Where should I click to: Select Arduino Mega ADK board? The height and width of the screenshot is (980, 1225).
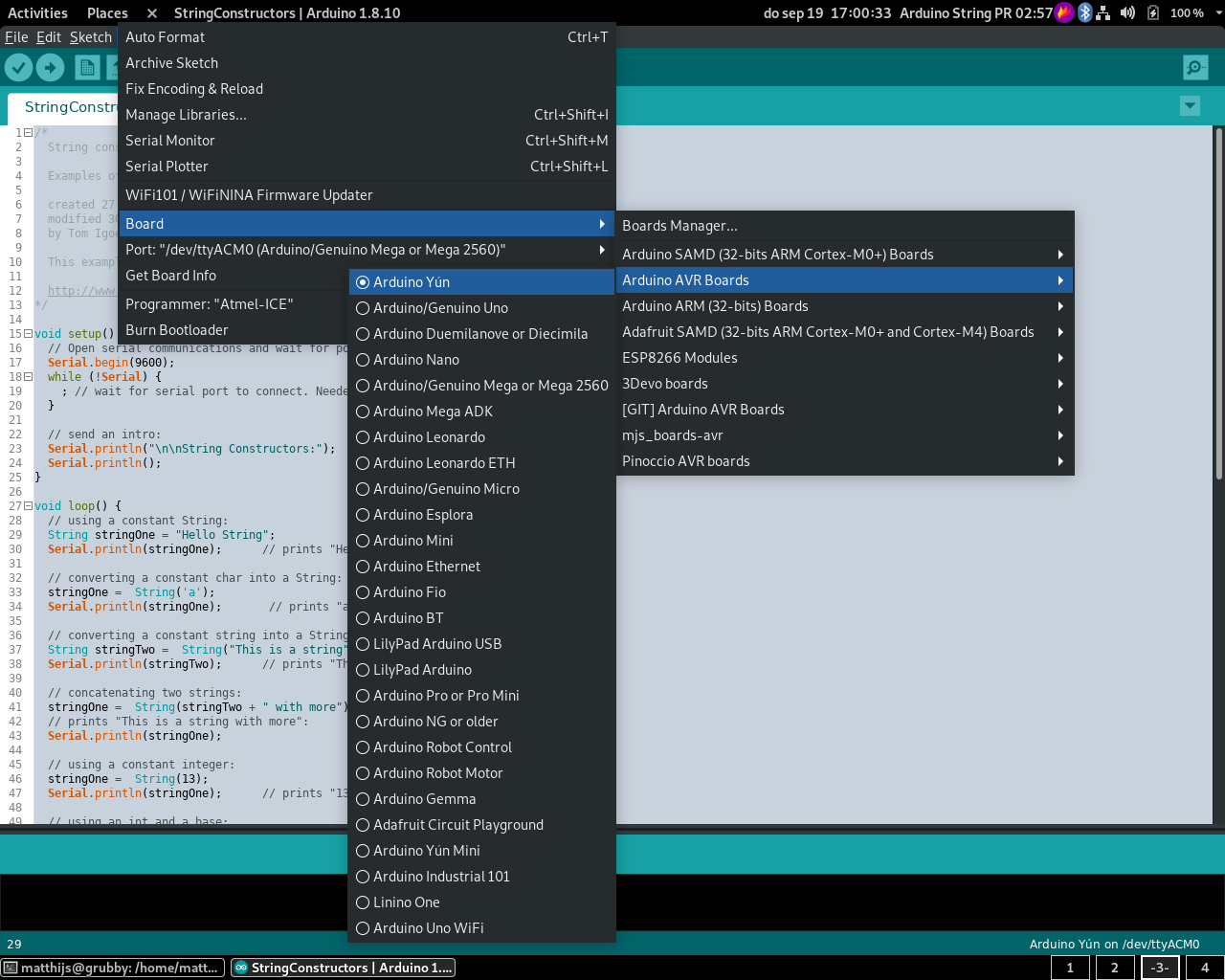481,412
